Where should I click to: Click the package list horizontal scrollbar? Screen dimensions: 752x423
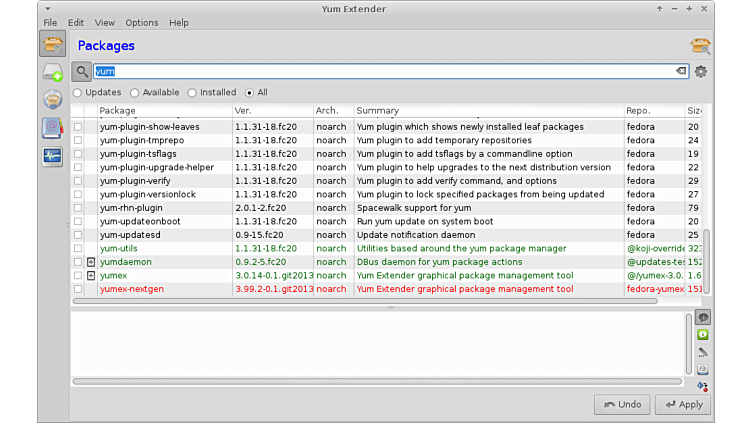point(365,301)
